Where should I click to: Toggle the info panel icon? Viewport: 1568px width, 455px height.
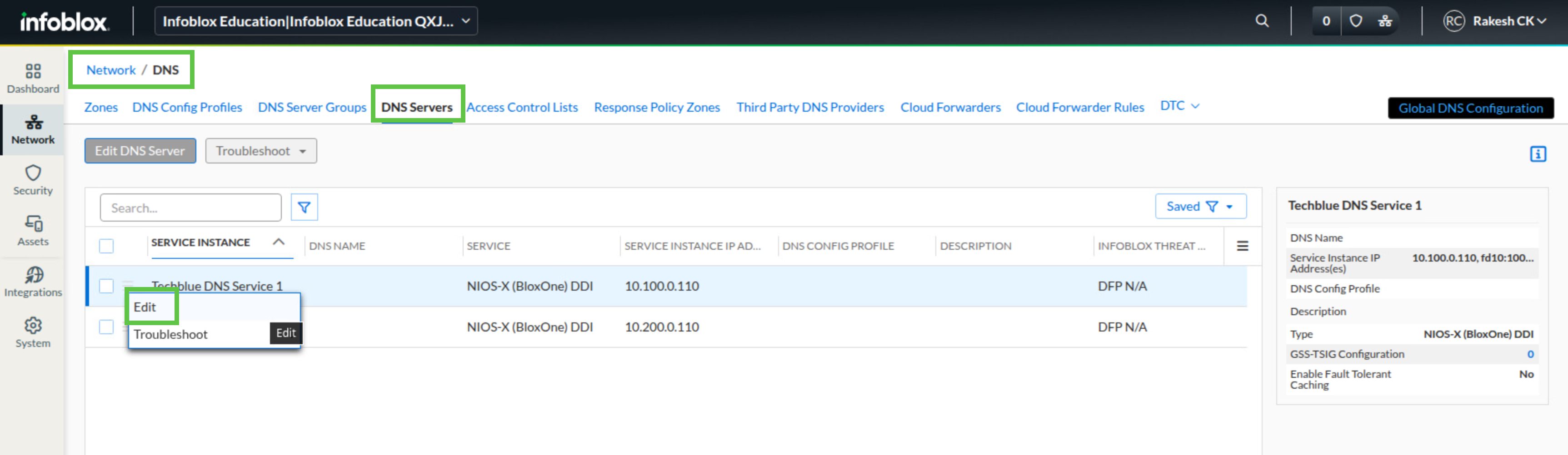click(x=1538, y=154)
